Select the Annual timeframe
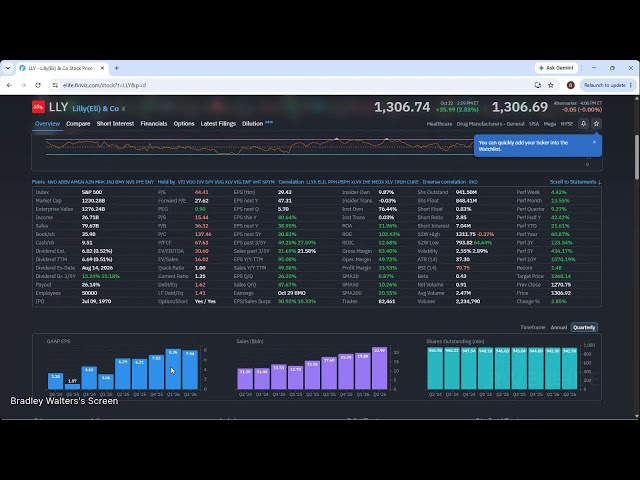This screenshot has width=640, height=480. point(559,327)
